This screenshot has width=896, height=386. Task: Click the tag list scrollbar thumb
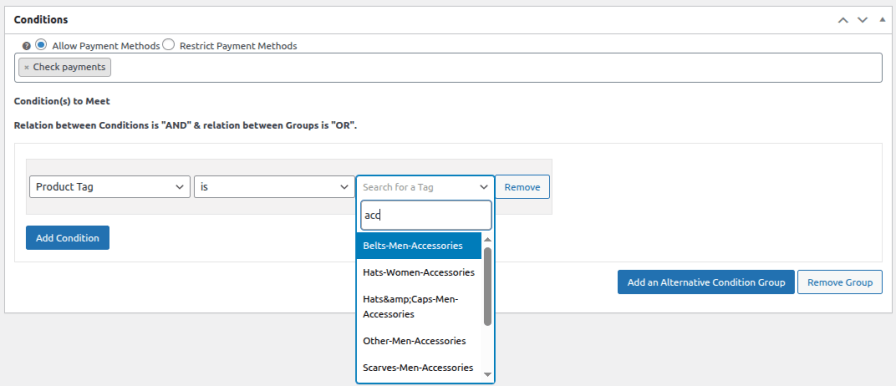(x=487, y=286)
